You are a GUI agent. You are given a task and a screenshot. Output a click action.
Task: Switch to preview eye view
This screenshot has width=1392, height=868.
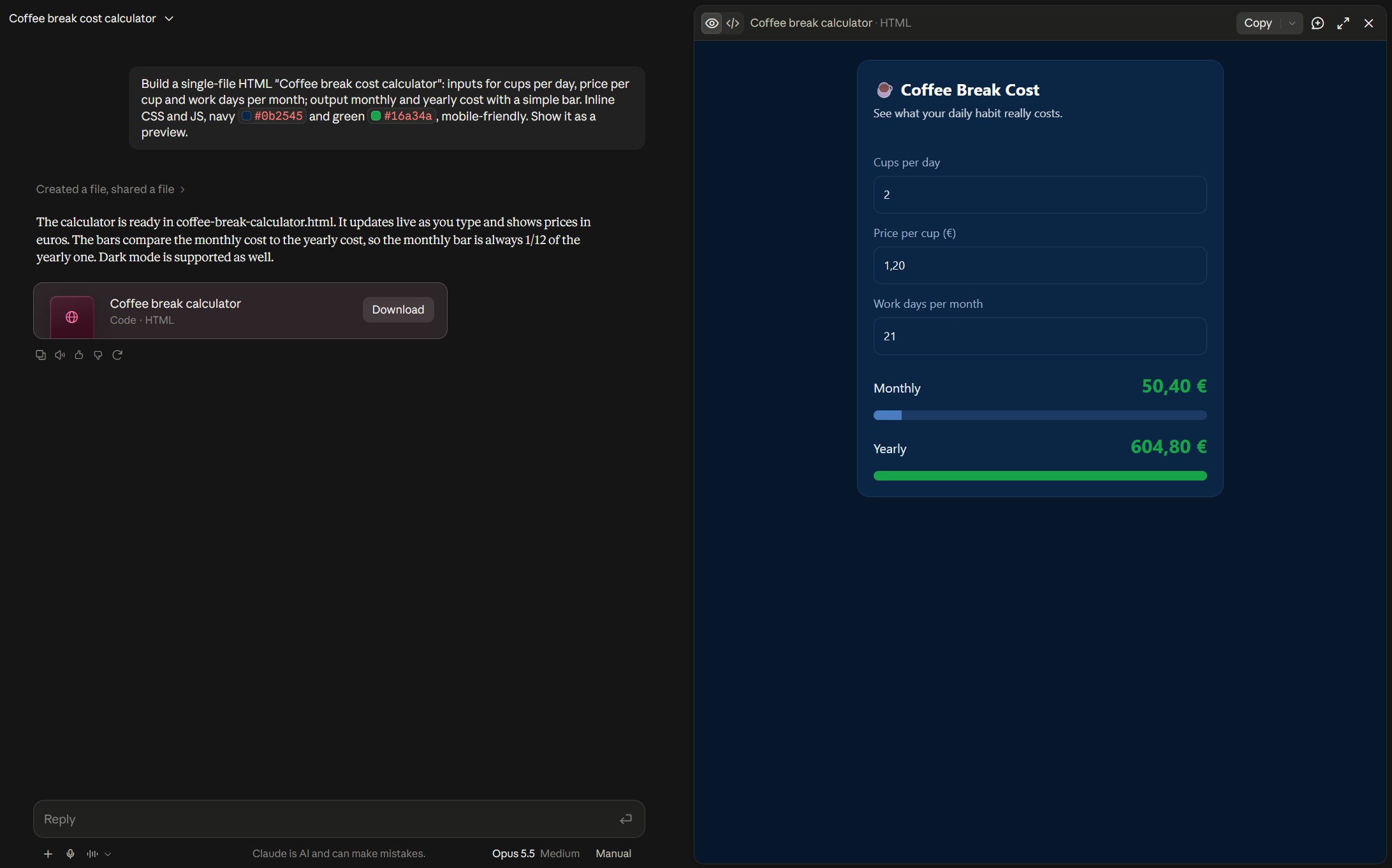712,23
